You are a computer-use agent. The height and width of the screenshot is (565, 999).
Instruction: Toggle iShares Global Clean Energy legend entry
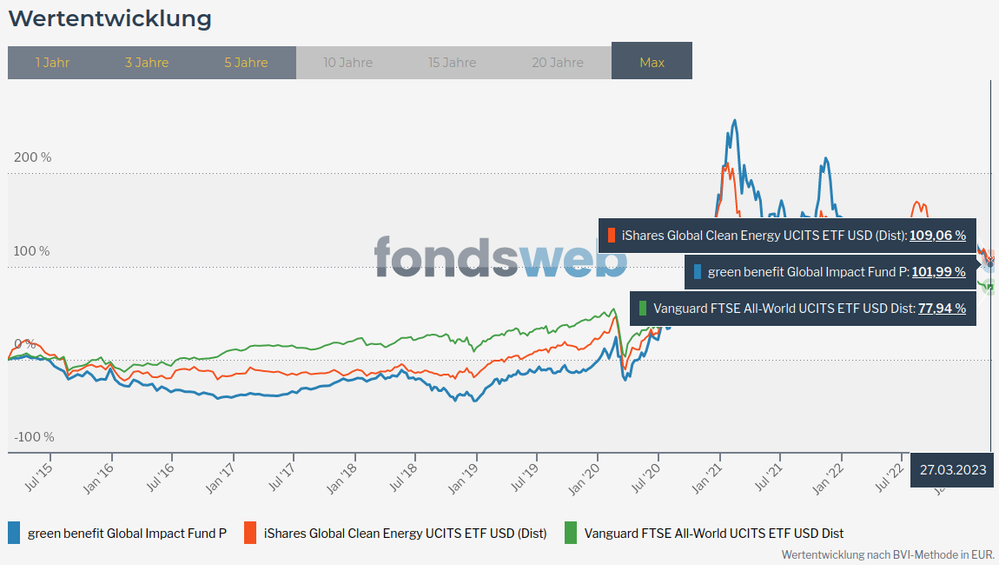(405, 533)
